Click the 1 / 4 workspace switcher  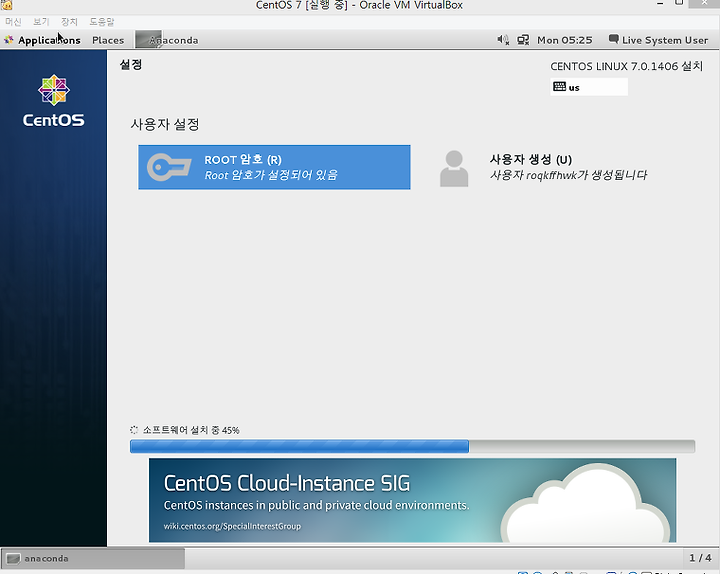pyautogui.click(x=700, y=558)
